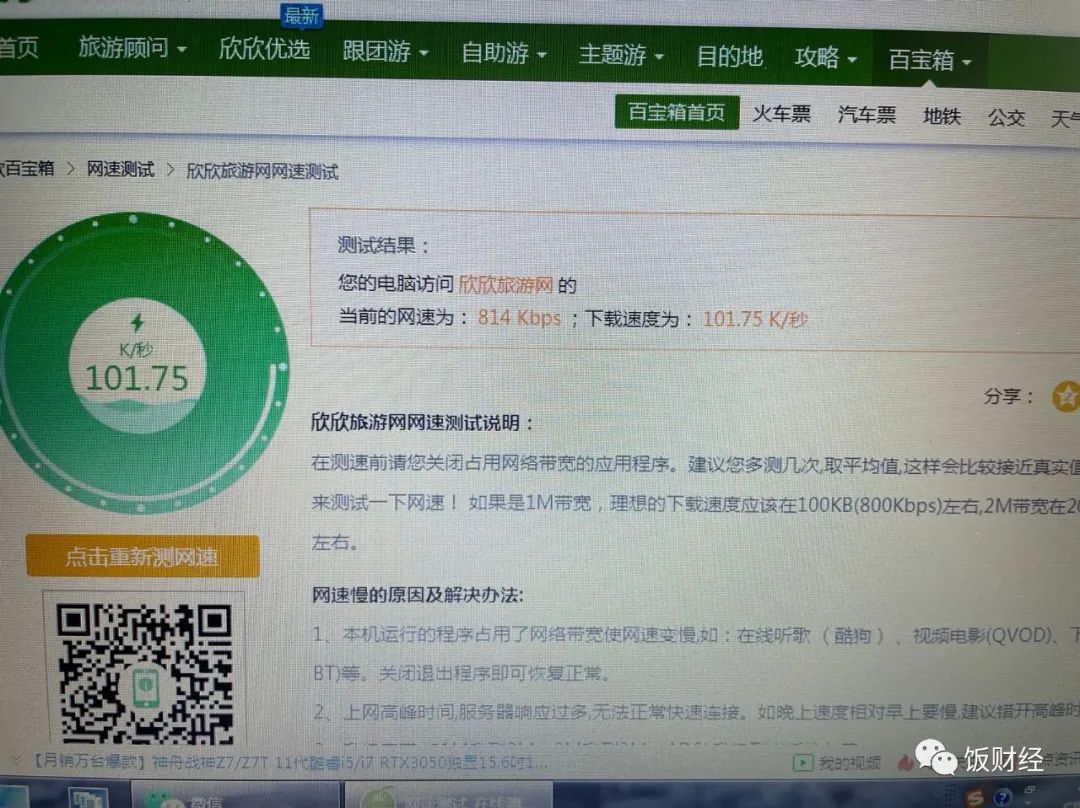Select the 百宝箱首页 tab
The width and height of the screenshot is (1080, 808).
(676, 113)
